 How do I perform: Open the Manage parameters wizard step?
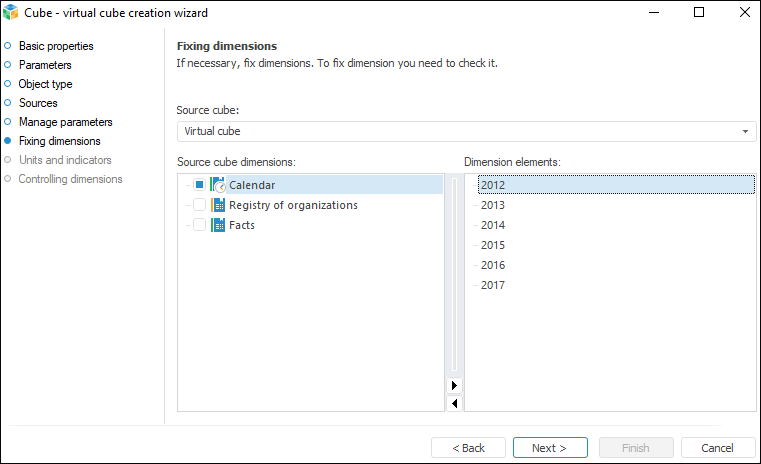pos(65,122)
